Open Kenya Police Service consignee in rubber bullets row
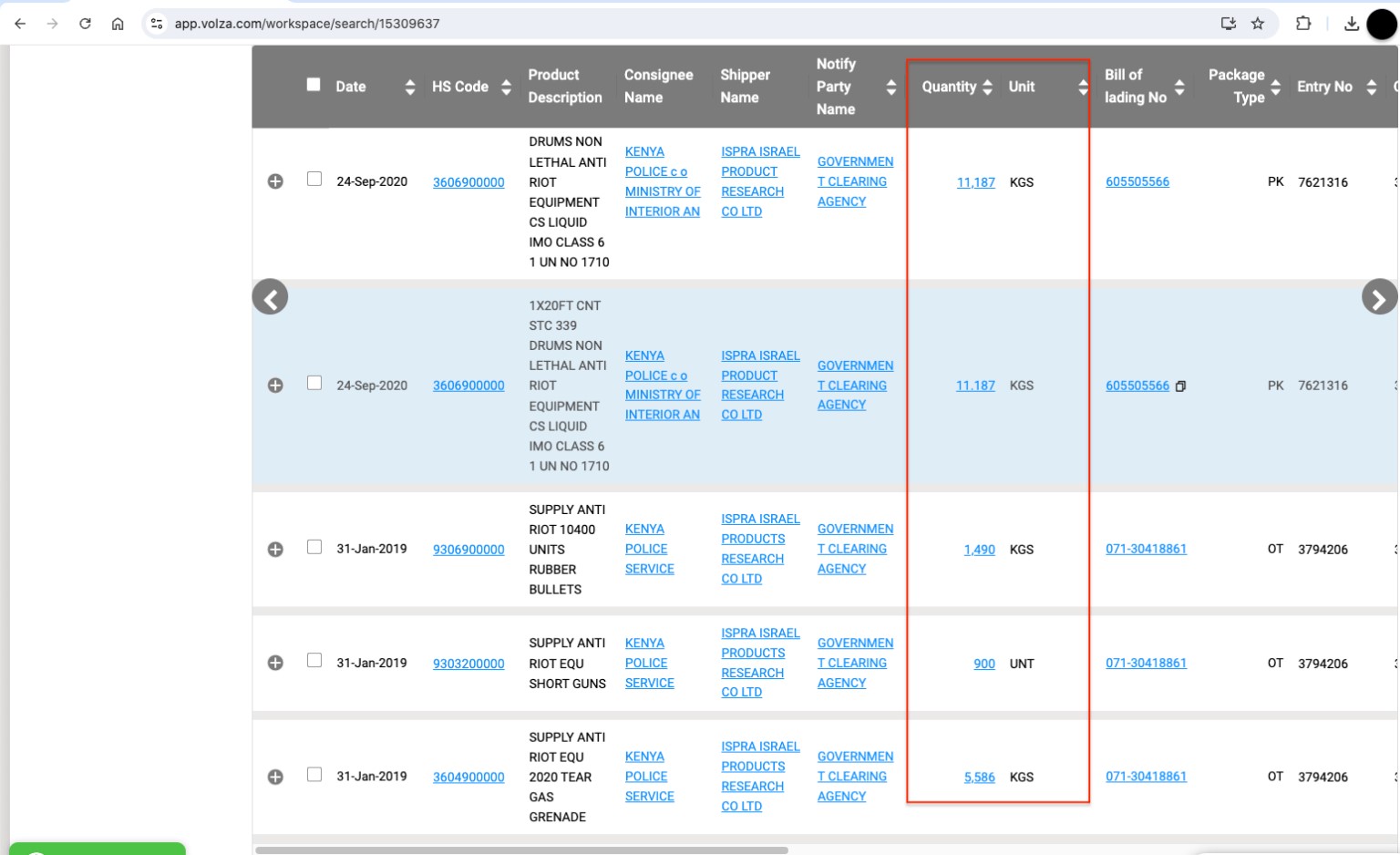 (x=649, y=549)
